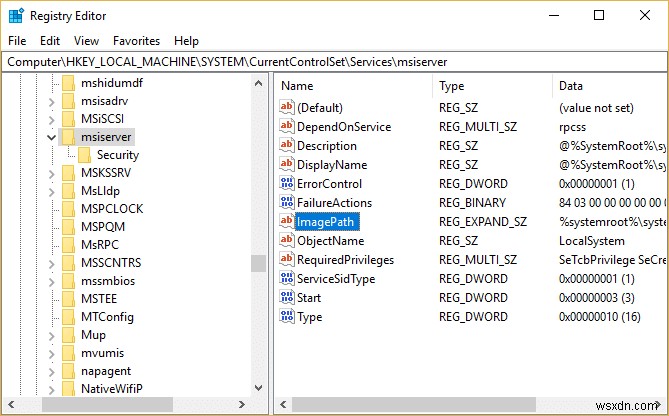669x416 pixels.
Task: Expand the MSiSCSI registry key
Action: [x=51, y=117]
